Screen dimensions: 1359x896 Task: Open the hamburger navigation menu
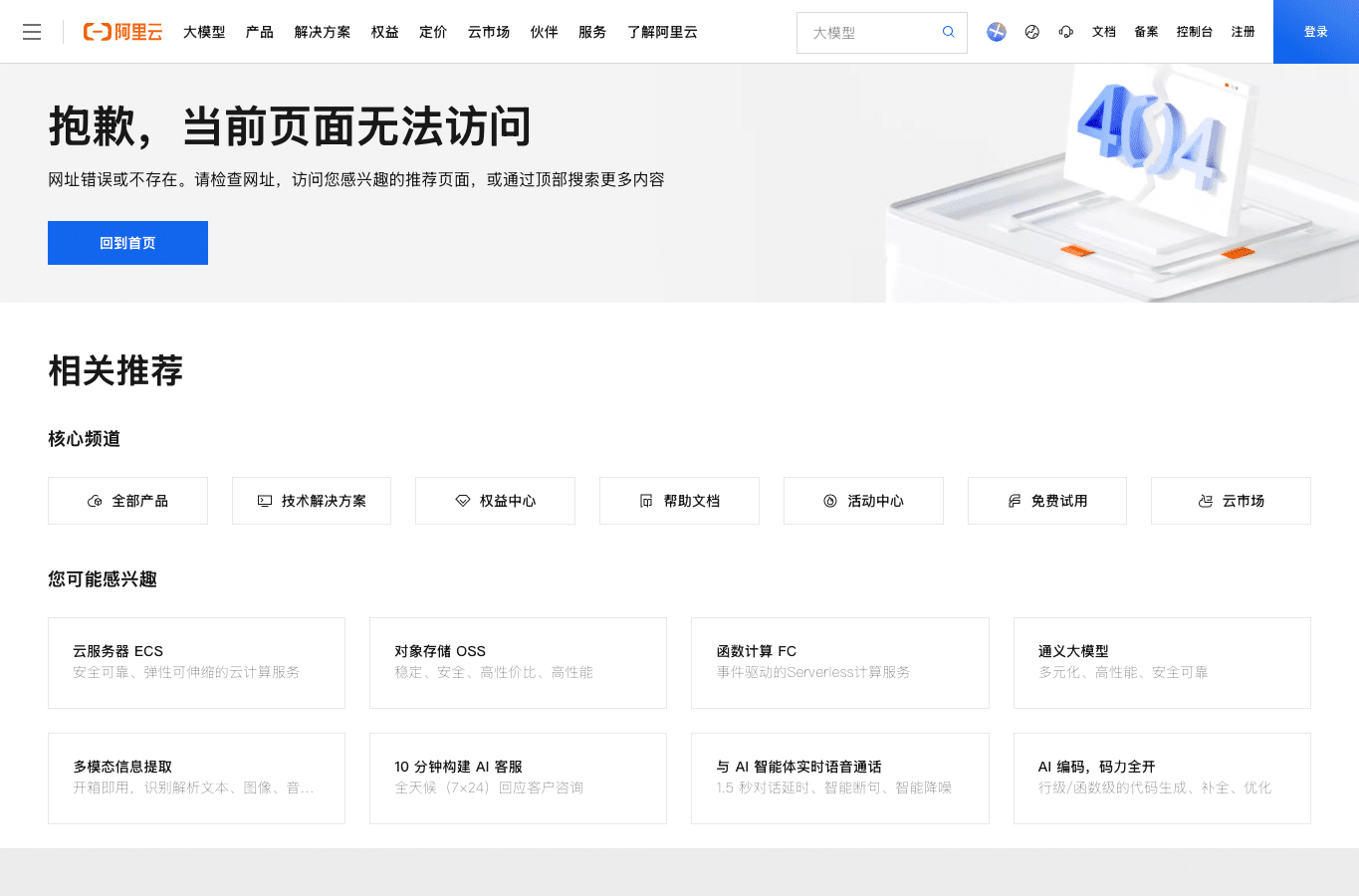(32, 32)
